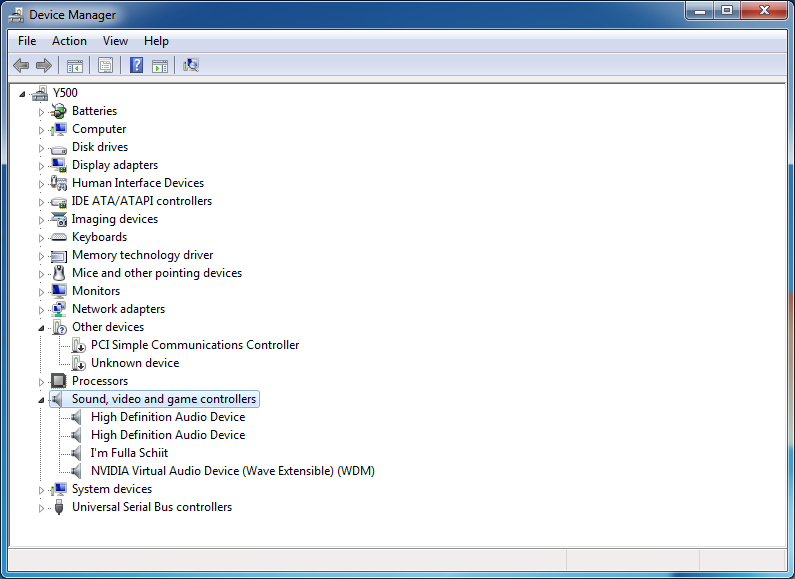This screenshot has height=579, width=795.
Task: Collapse the Other devices node
Action: coord(41,328)
